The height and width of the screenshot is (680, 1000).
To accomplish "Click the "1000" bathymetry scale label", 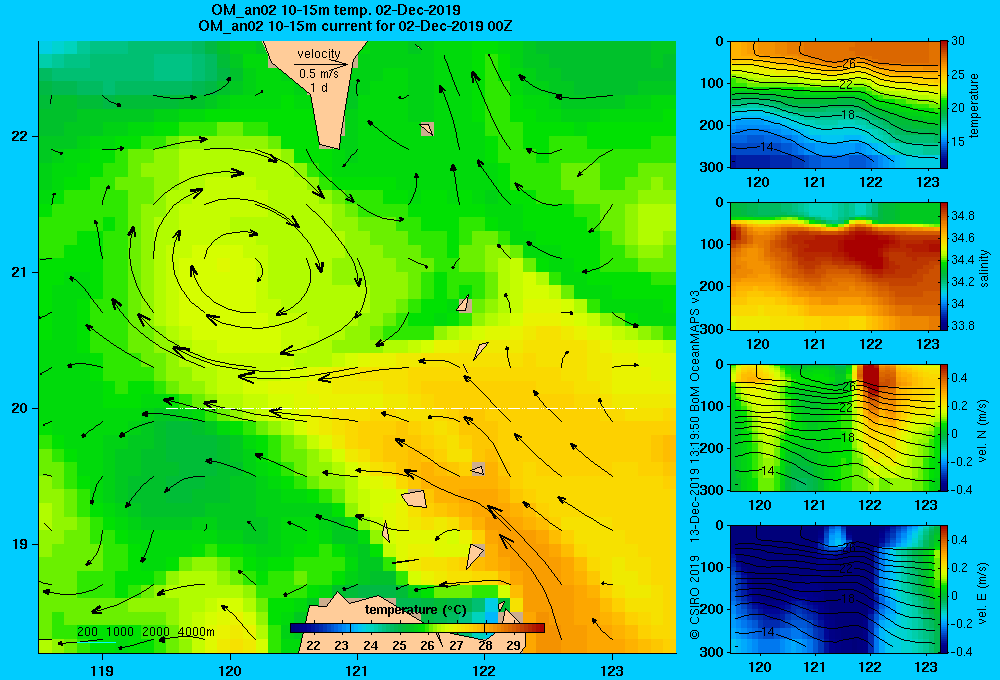I will [x=120, y=632].
